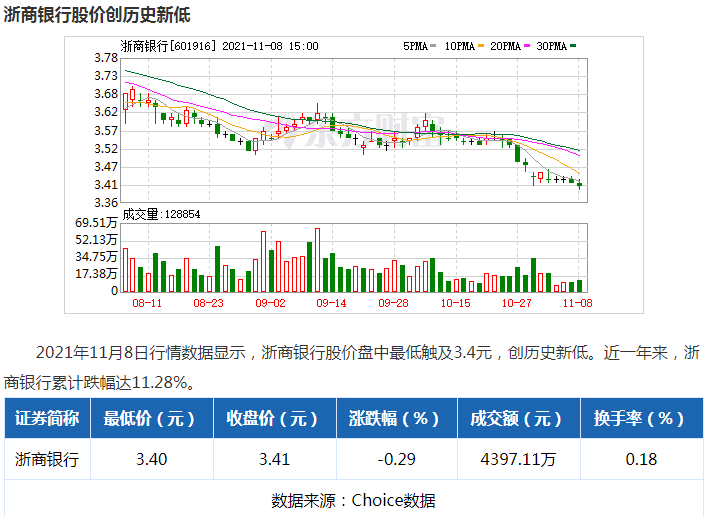The width and height of the screenshot is (705, 516).
Task: Click the change percent cell -0.29
Action: click(397, 459)
